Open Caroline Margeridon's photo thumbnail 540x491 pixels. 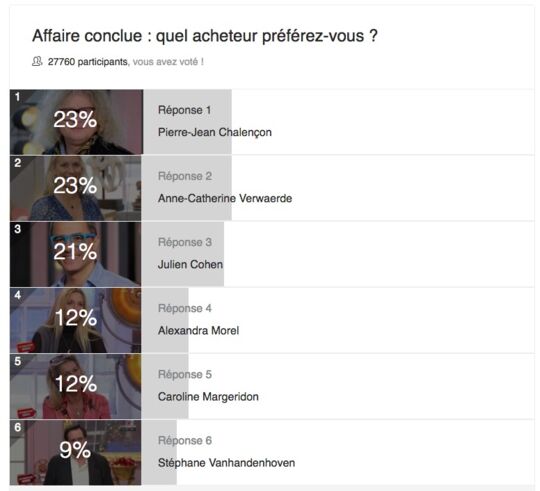[75, 386]
